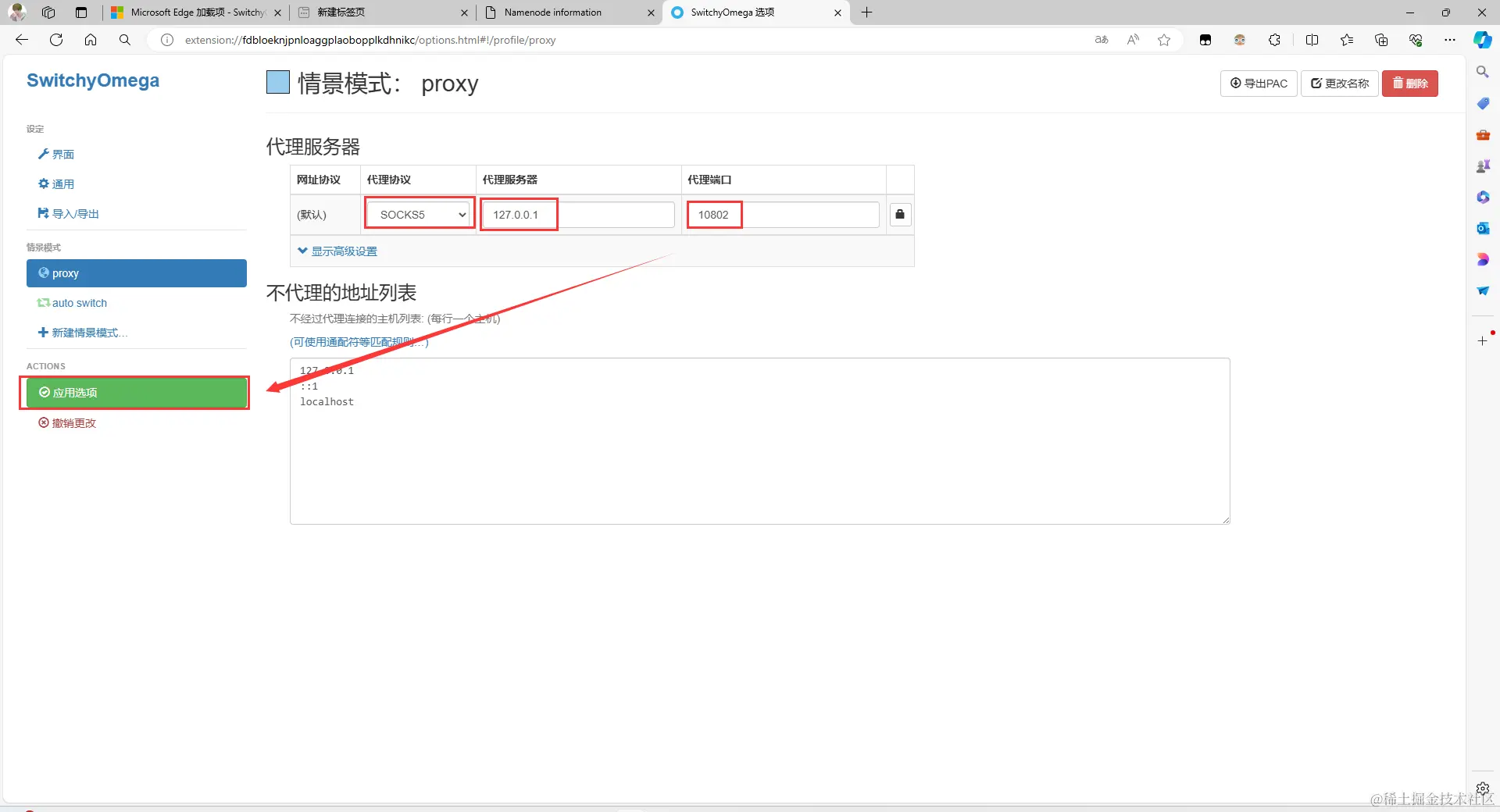Screen dimensions: 1500x812
Task: Select the auto switch profile
Action: (x=73, y=303)
